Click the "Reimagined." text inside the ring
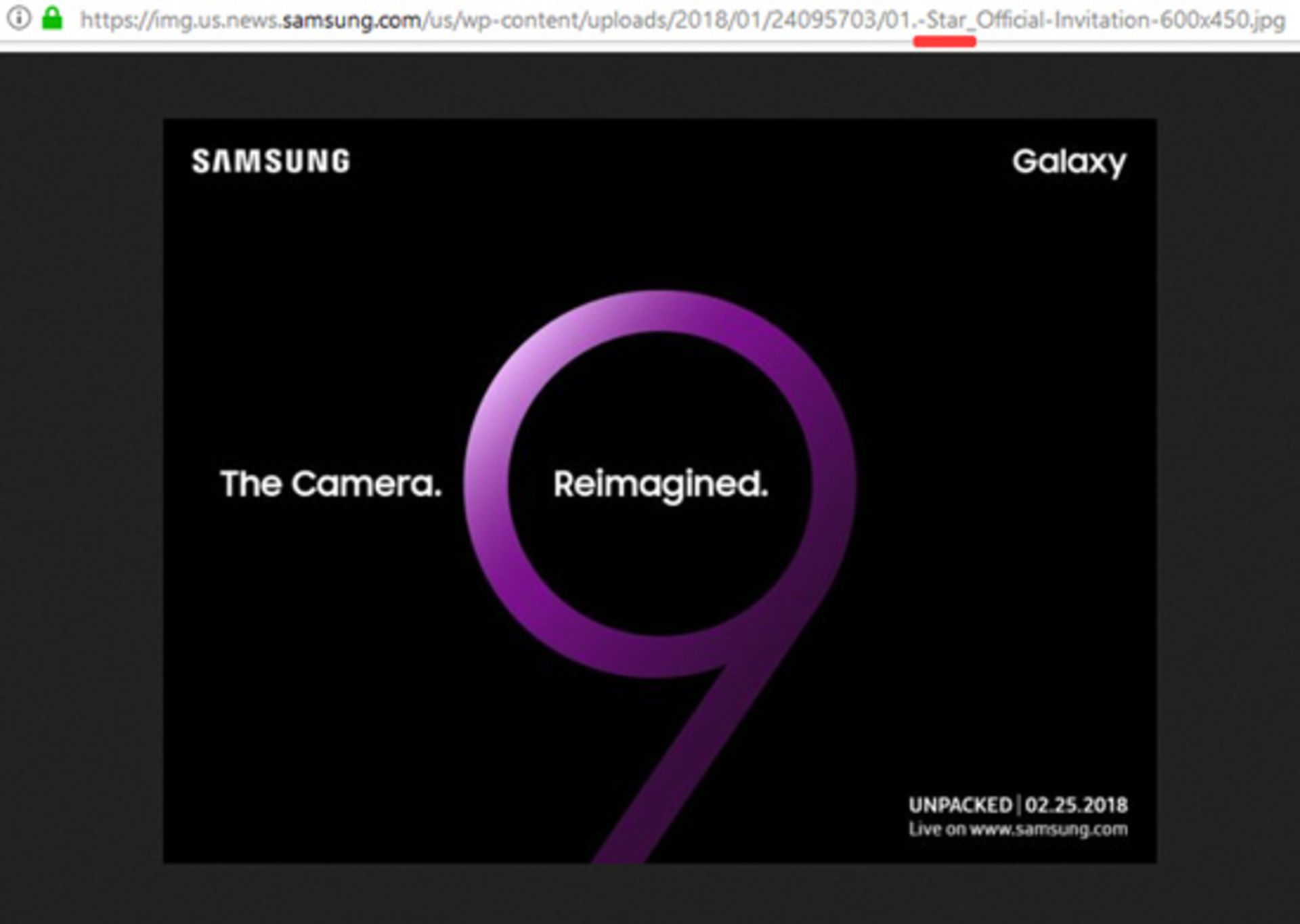 [661, 485]
